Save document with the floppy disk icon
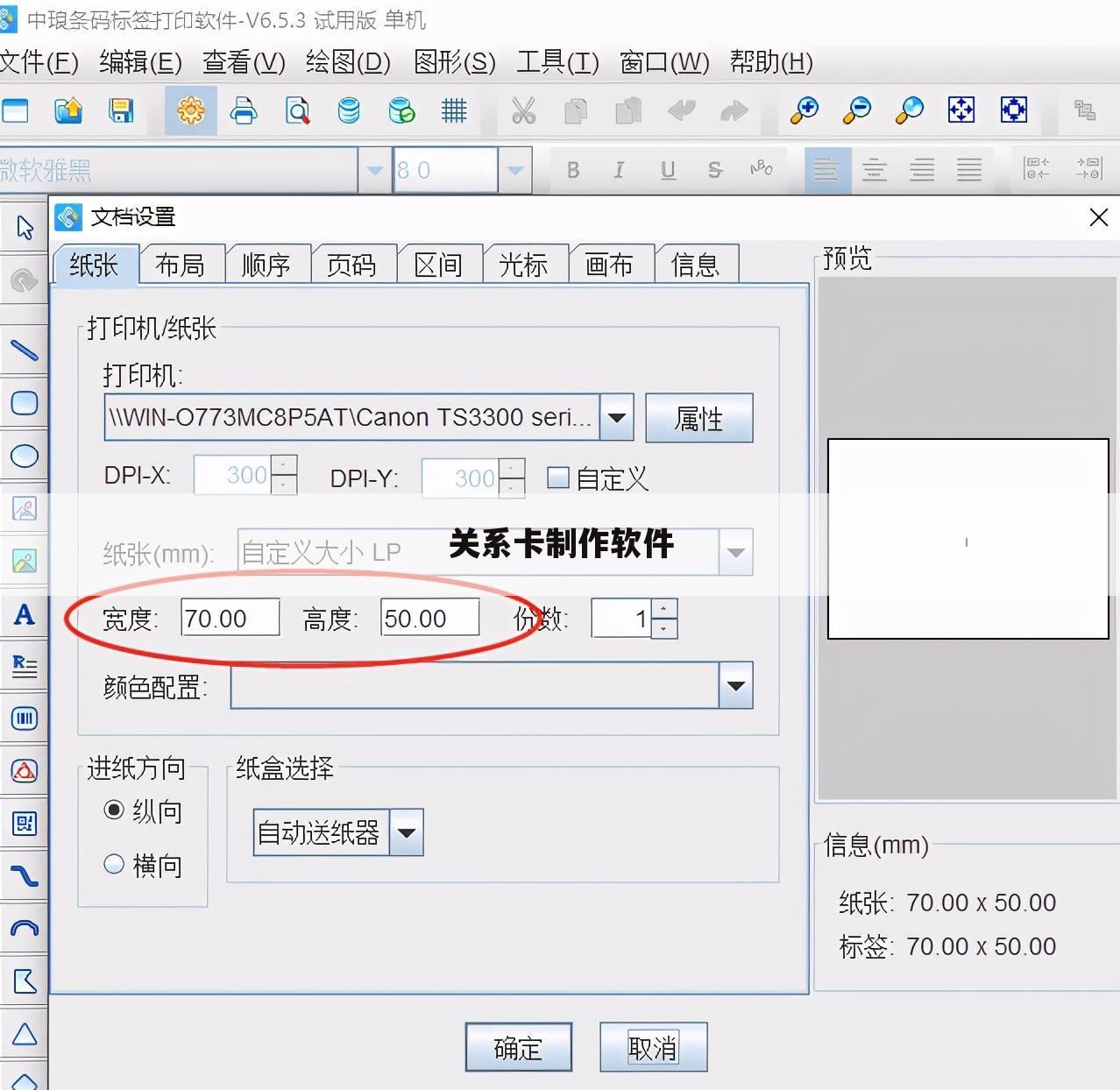 (121, 111)
